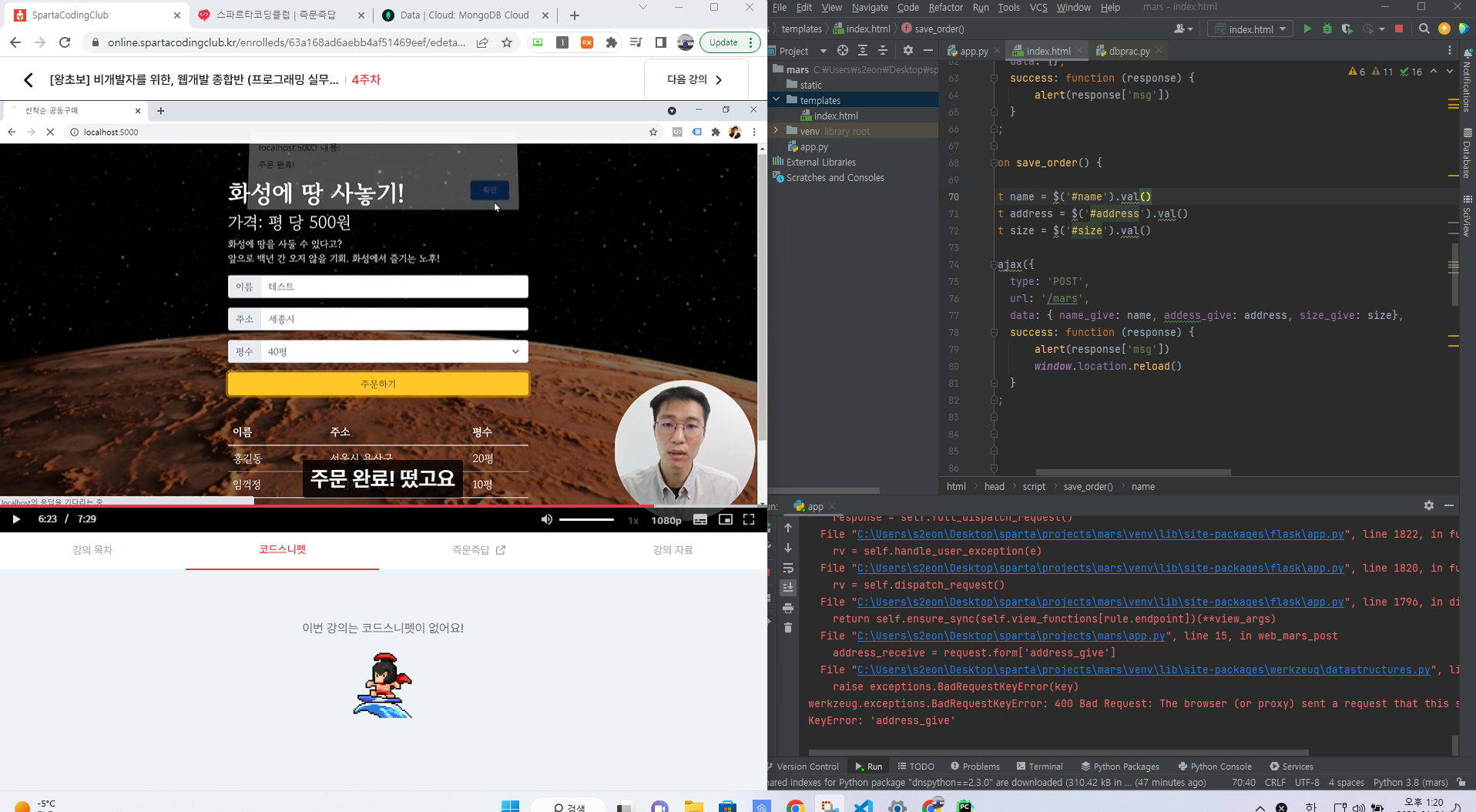Screen dimensions: 1476x812
Task: Start debugging with the green bug icon
Action: point(1327,29)
